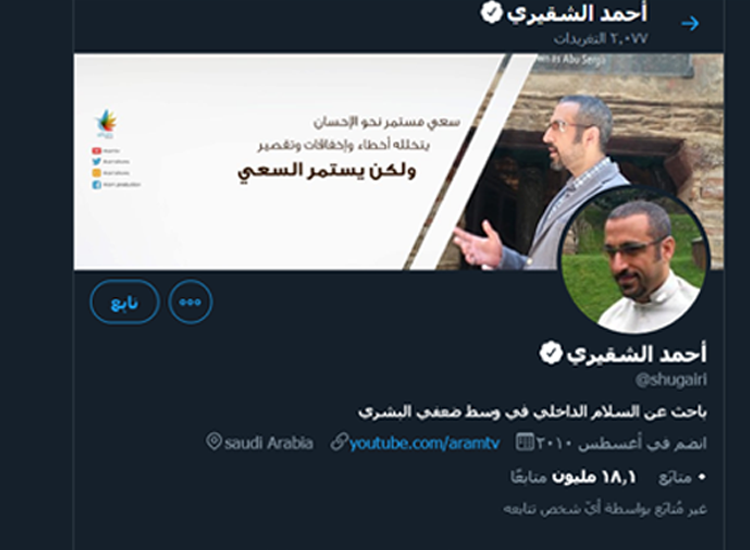The height and width of the screenshot is (550, 750).
Task: Open the following count متابع
Action: pos(682,477)
